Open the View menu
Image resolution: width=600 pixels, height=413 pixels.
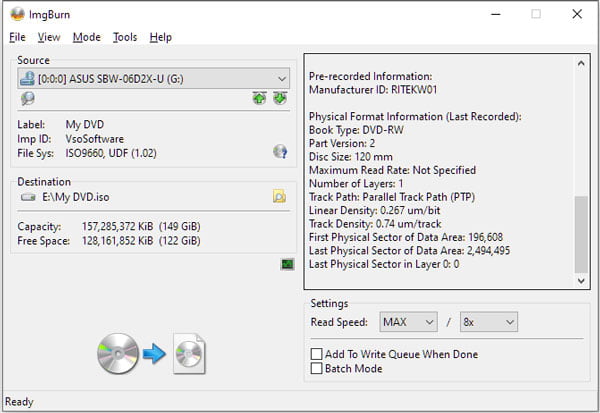49,37
